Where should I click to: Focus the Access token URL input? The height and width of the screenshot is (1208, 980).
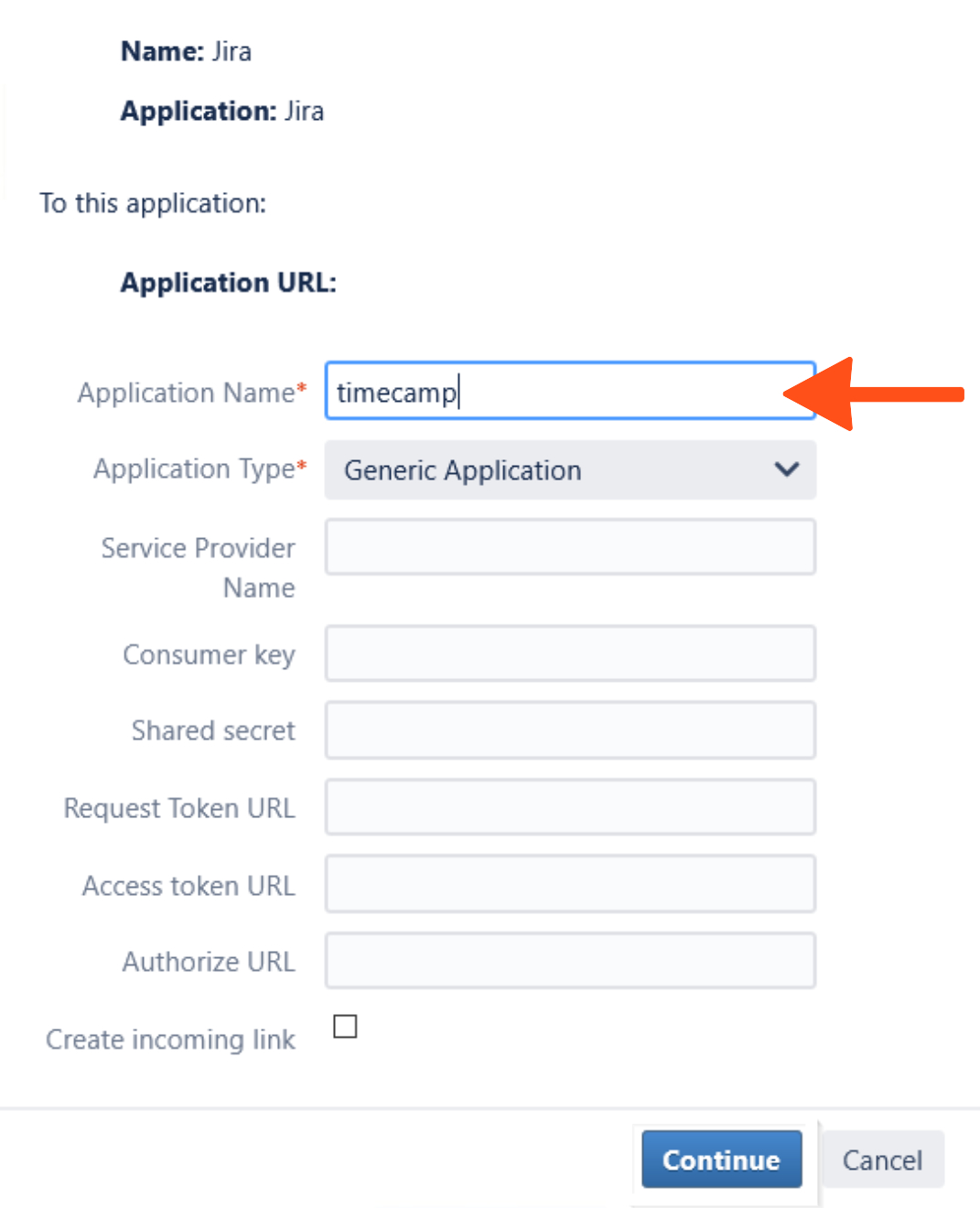(569, 884)
